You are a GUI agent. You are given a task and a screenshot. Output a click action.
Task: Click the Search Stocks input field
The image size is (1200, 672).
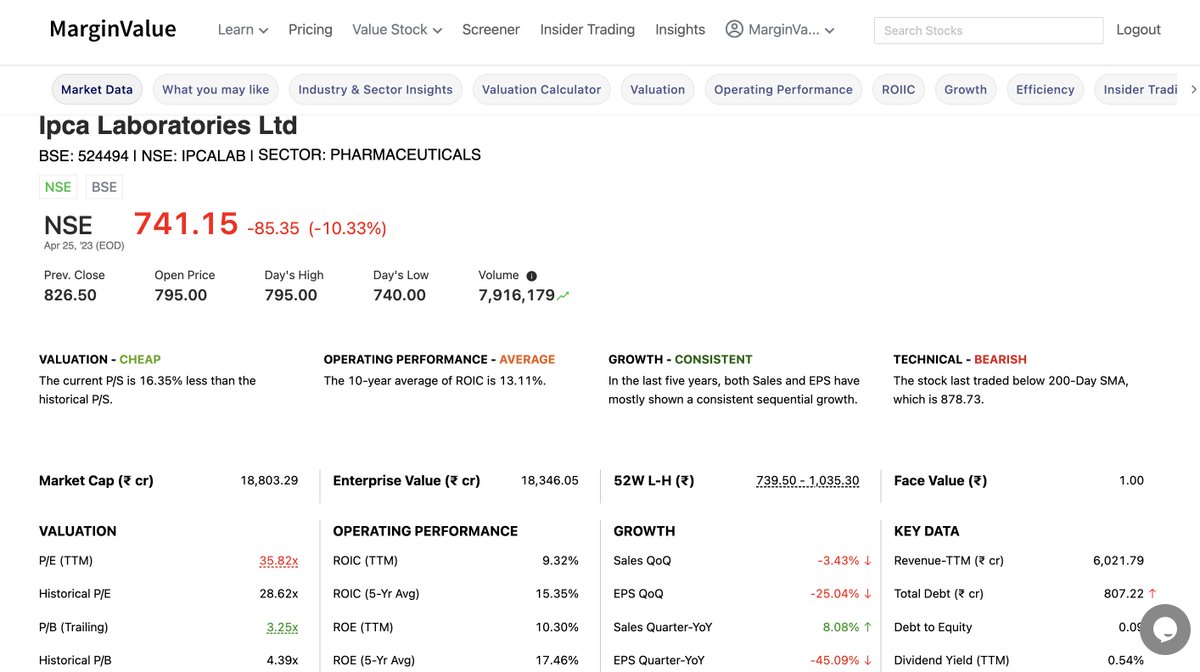[x=988, y=30]
